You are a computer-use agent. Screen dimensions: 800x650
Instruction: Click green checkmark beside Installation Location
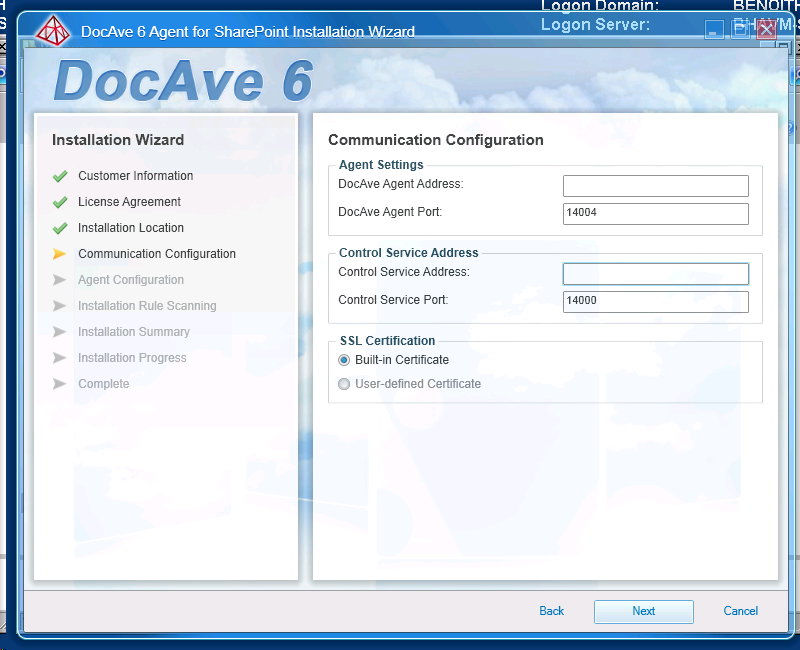(60, 228)
